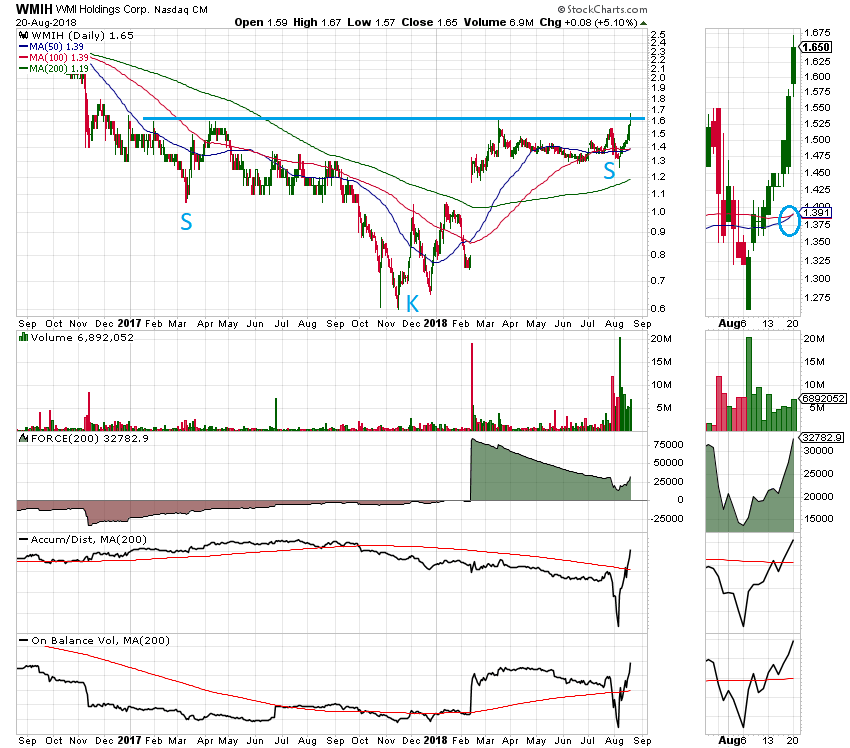This screenshot has width=850, height=748.
Task: Click the Open 1.59 value in header
Action: coord(261,22)
